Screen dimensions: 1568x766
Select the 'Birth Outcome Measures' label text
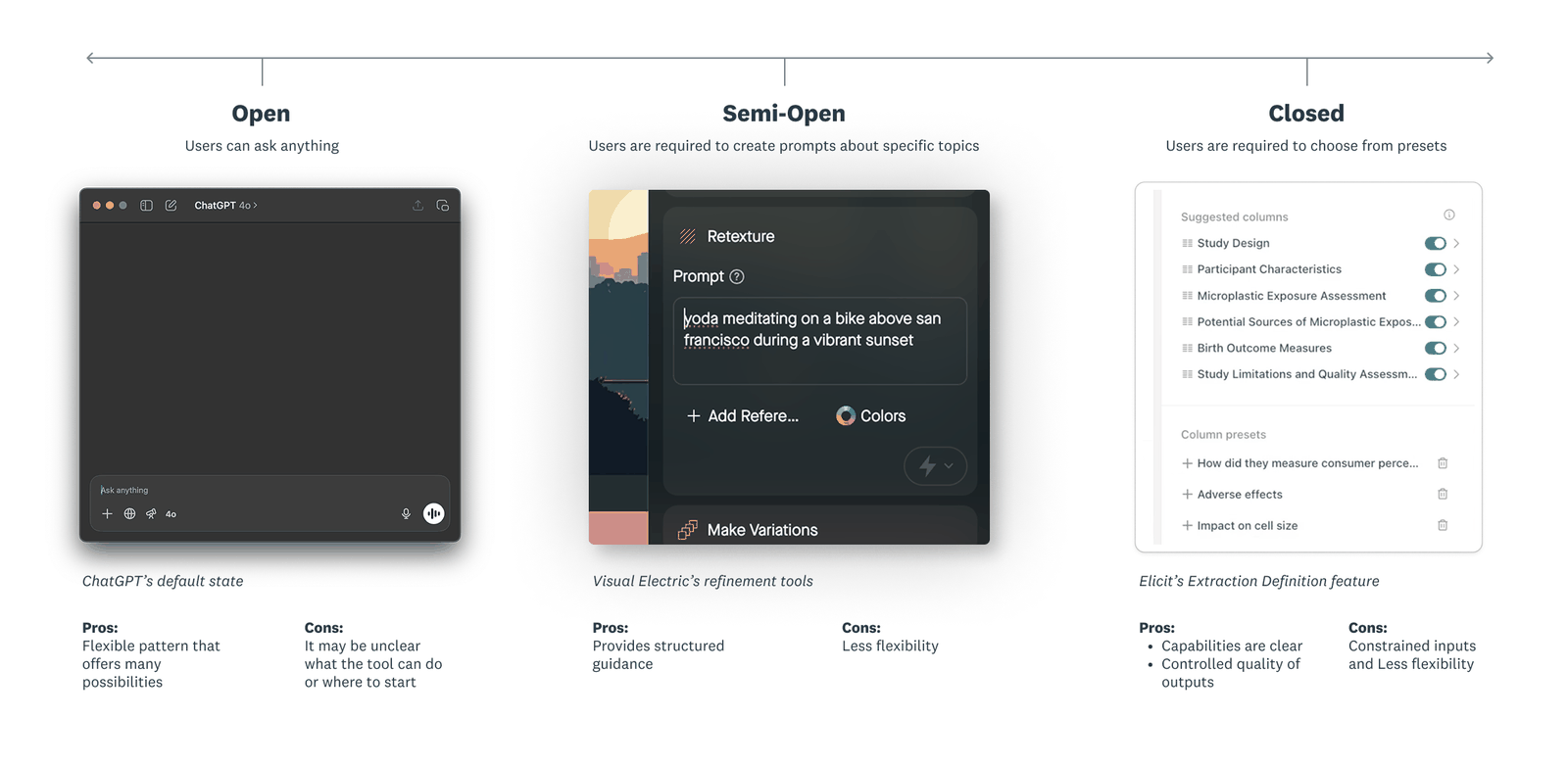click(x=1264, y=348)
